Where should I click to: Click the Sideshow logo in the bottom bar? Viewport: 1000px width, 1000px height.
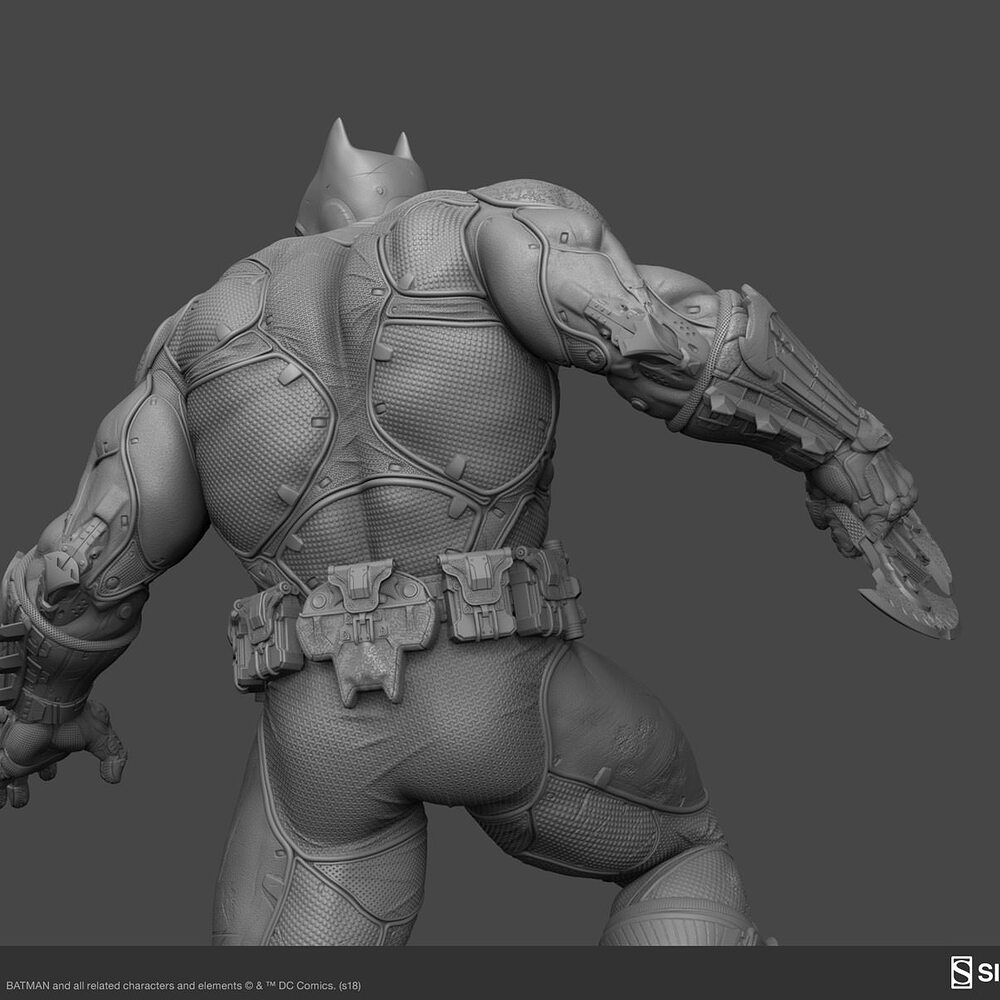tap(975, 973)
